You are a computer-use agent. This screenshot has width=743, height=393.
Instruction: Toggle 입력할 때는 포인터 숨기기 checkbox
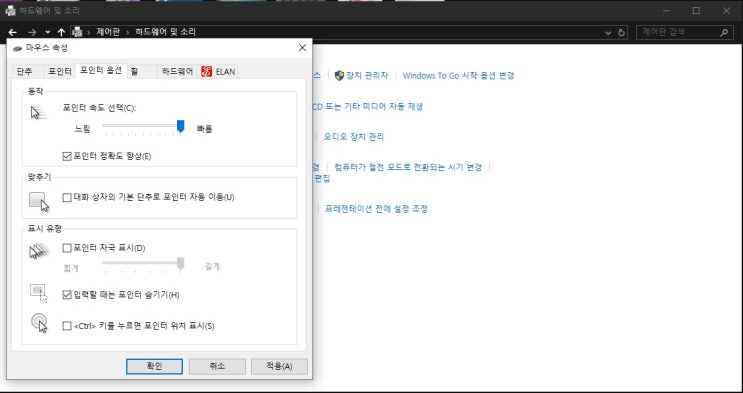point(67,295)
